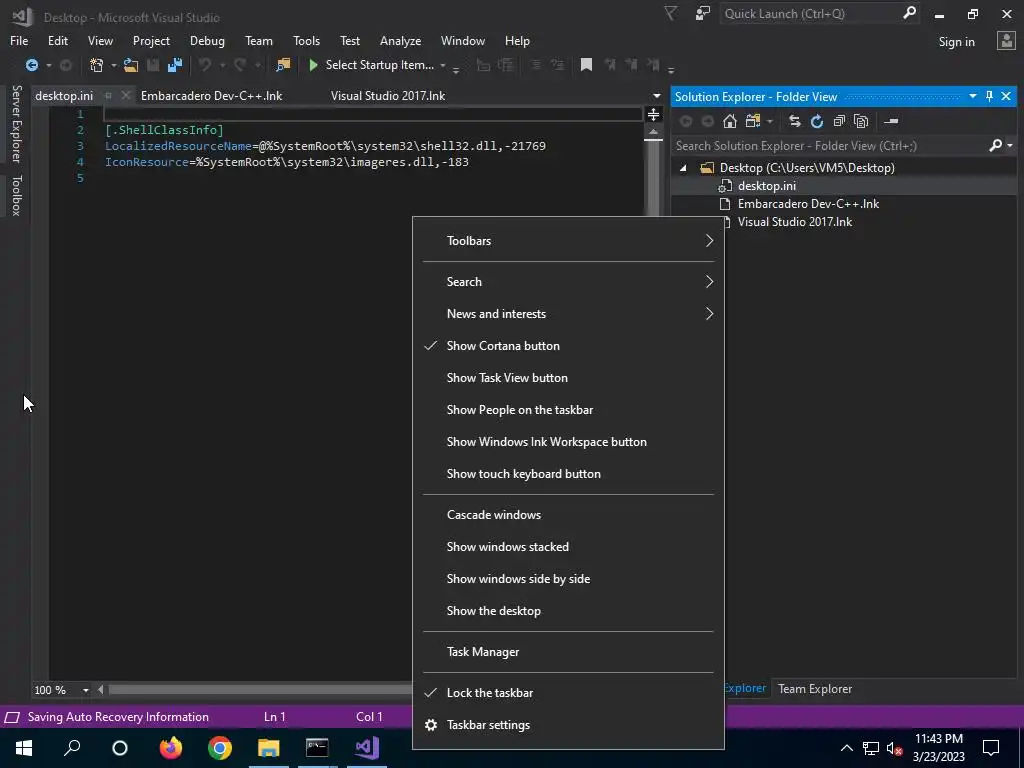Open the document tabs overflow dropdown
Image resolution: width=1024 pixels, height=768 pixels.
pyautogui.click(x=656, y=96)
